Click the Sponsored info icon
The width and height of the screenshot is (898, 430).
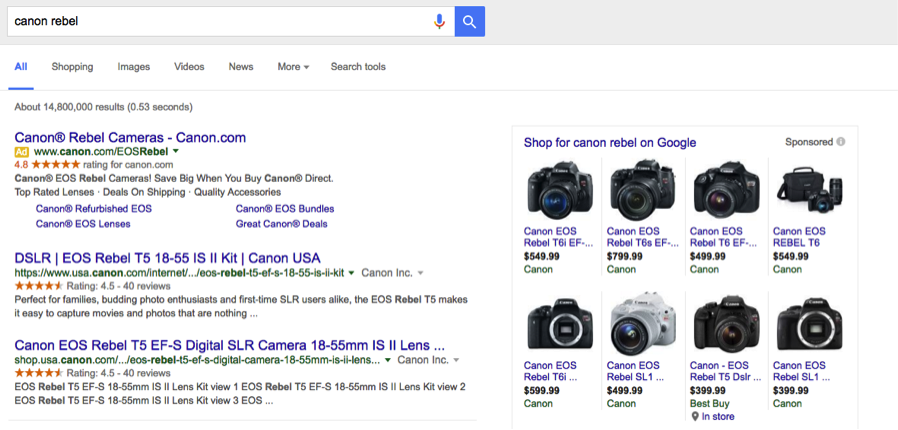(x=841, y=141)
